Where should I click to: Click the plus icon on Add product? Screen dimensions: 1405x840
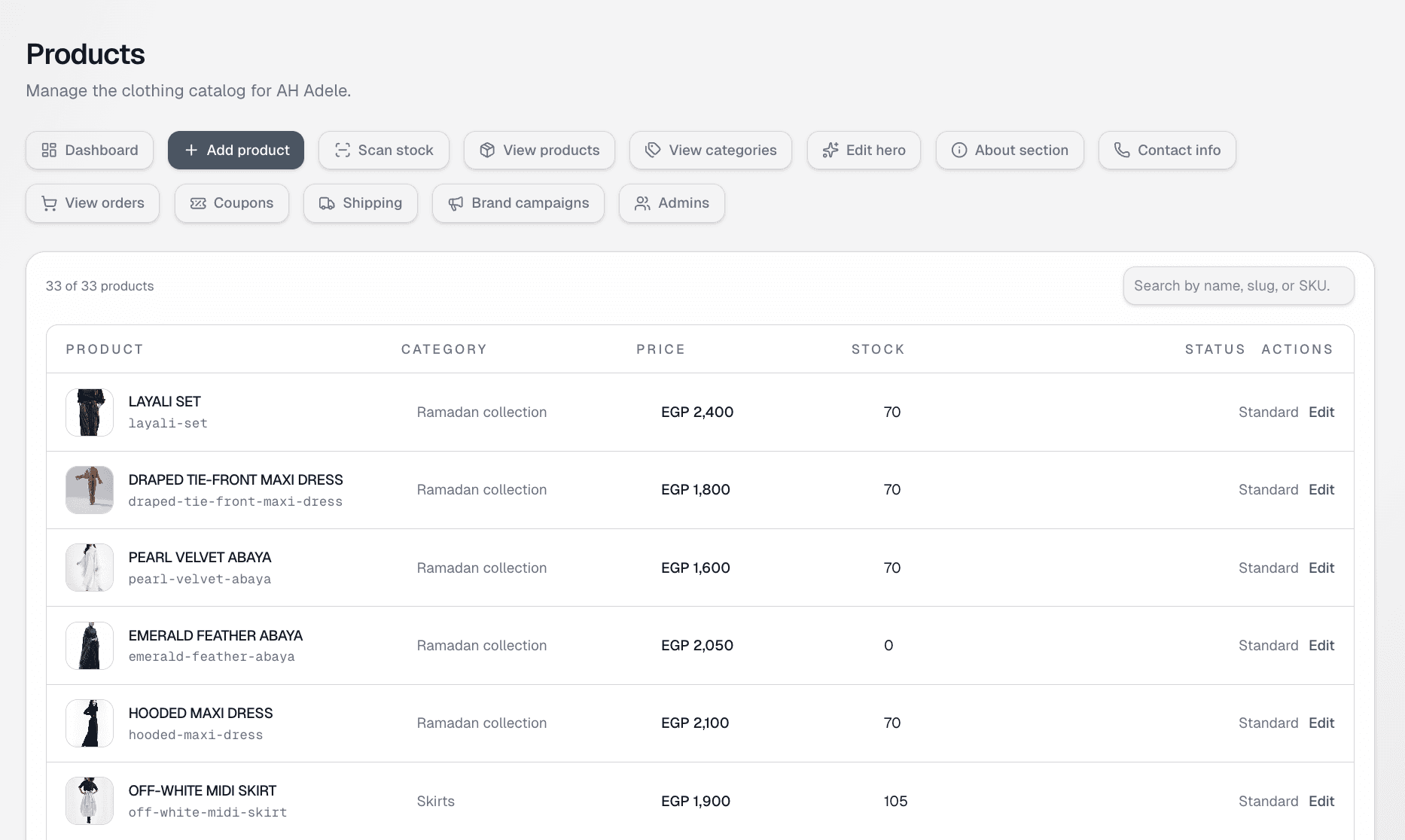pyautogui.click(x=191, y=151)
